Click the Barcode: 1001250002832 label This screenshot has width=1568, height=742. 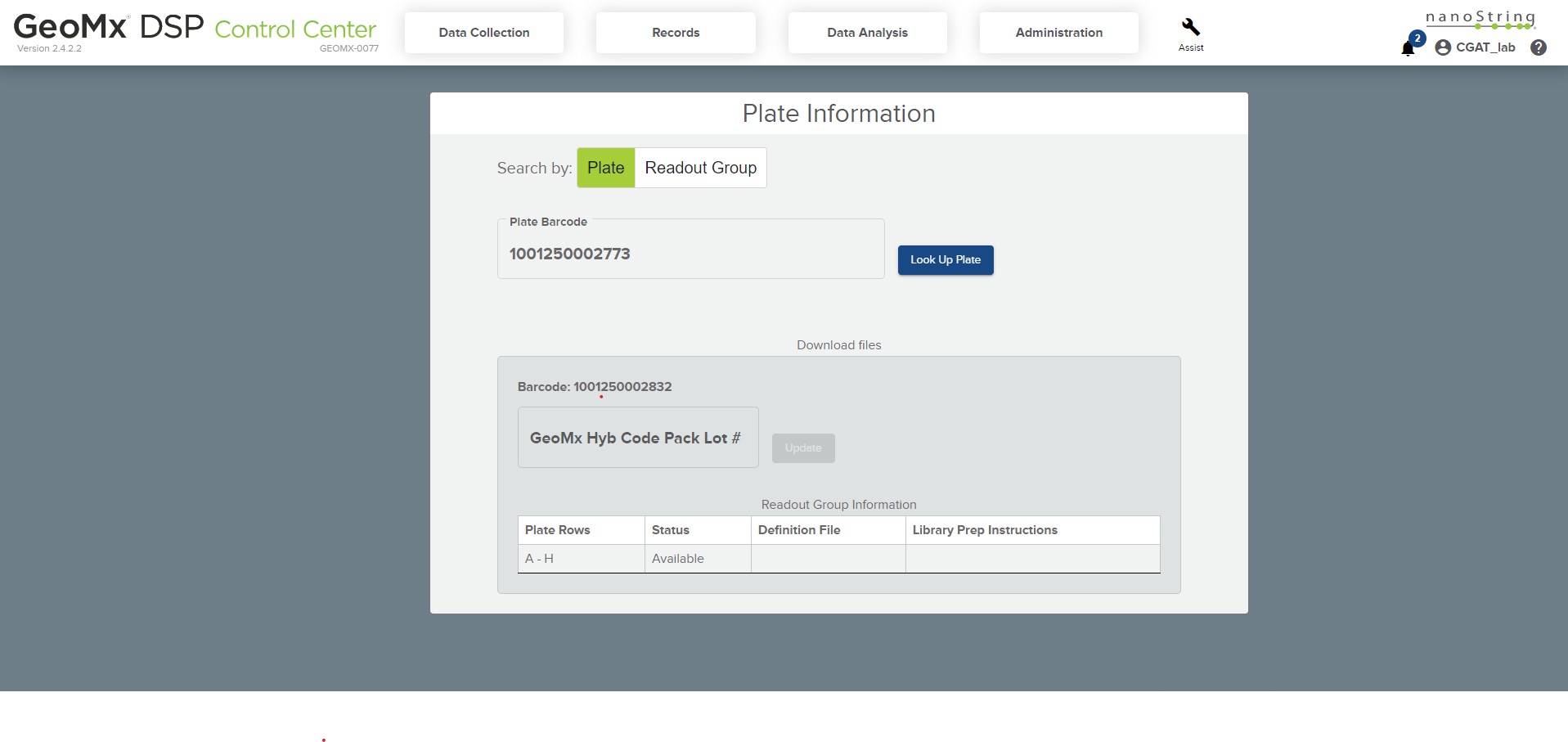pos(595,387)
